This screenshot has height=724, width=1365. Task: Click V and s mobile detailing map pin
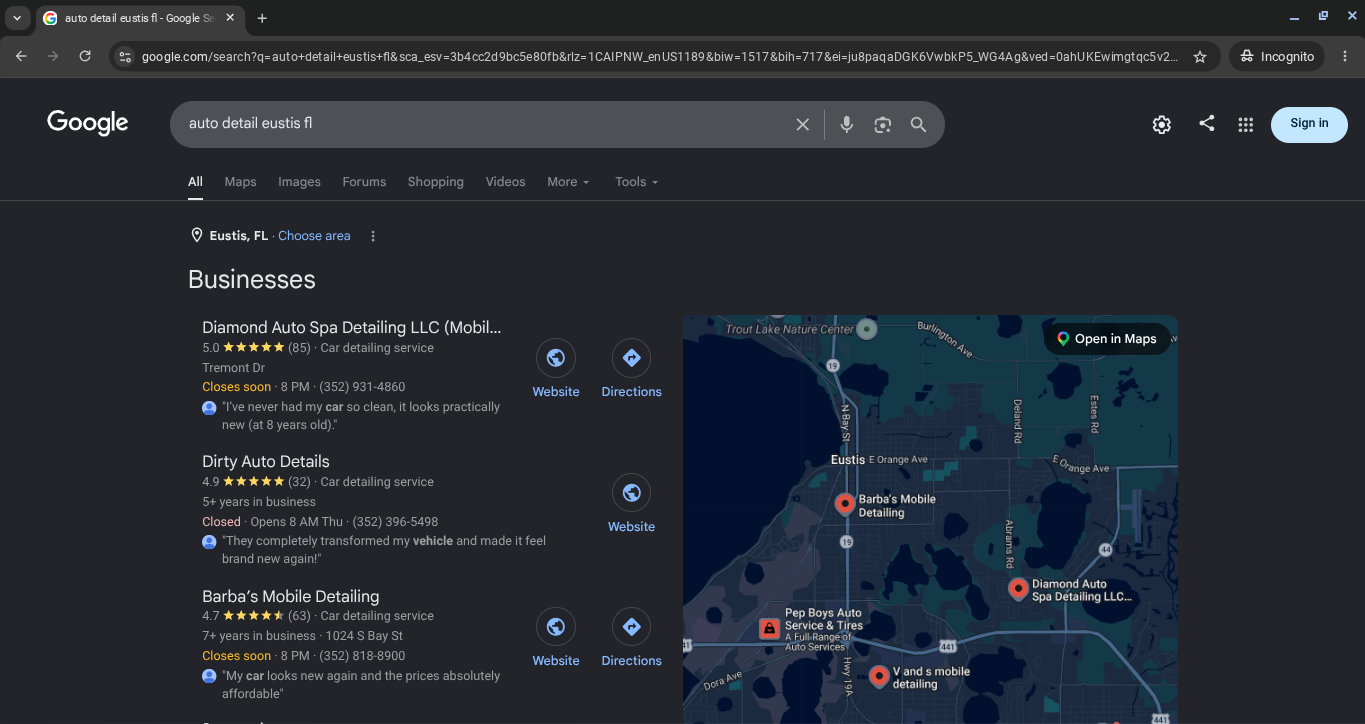(879, 676)
